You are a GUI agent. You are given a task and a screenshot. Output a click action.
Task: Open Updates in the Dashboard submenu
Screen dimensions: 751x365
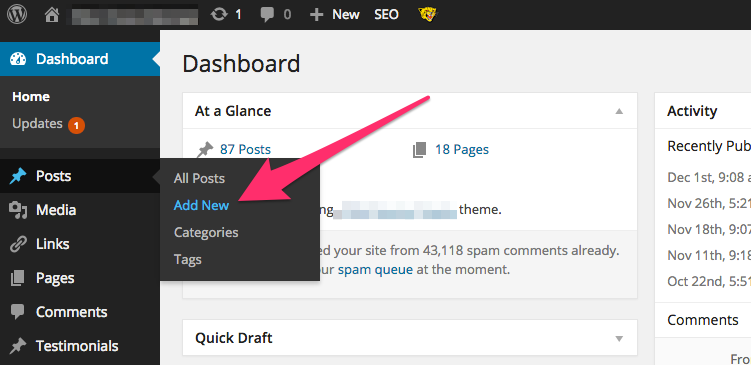point(37,124)
